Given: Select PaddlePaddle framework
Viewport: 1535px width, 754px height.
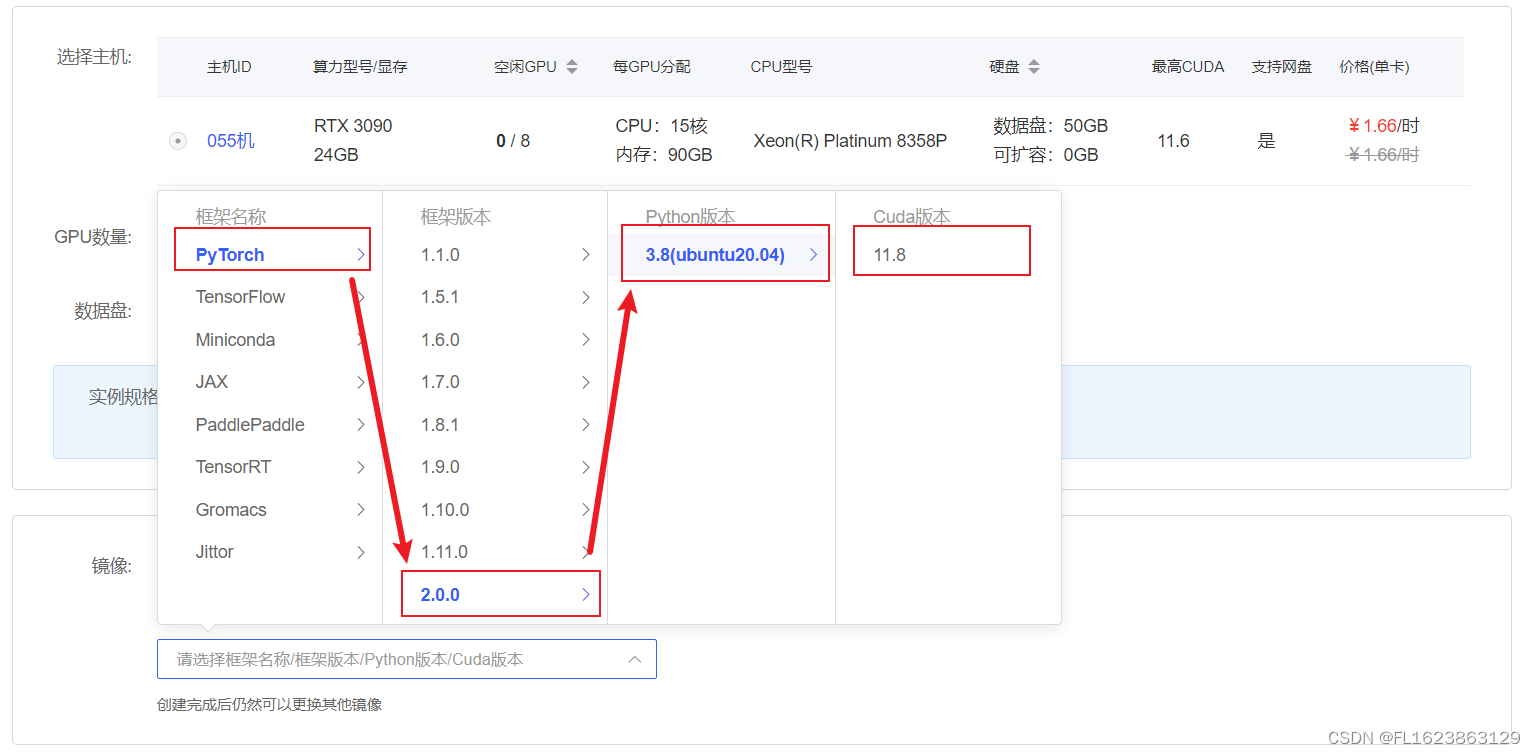Looking at the screenshot, I should click(270, 425).
